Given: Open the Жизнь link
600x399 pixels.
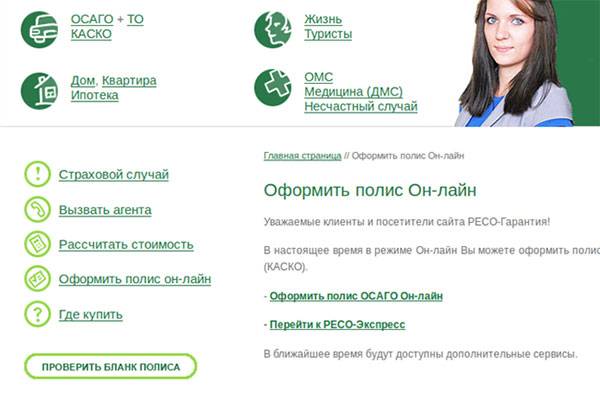Looking at the screenshot, I should (323, 19).
